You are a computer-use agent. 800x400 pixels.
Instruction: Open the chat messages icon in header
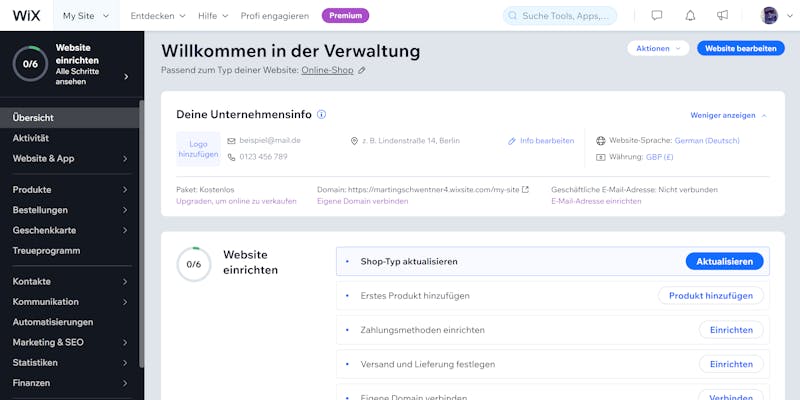pos(657,15)
